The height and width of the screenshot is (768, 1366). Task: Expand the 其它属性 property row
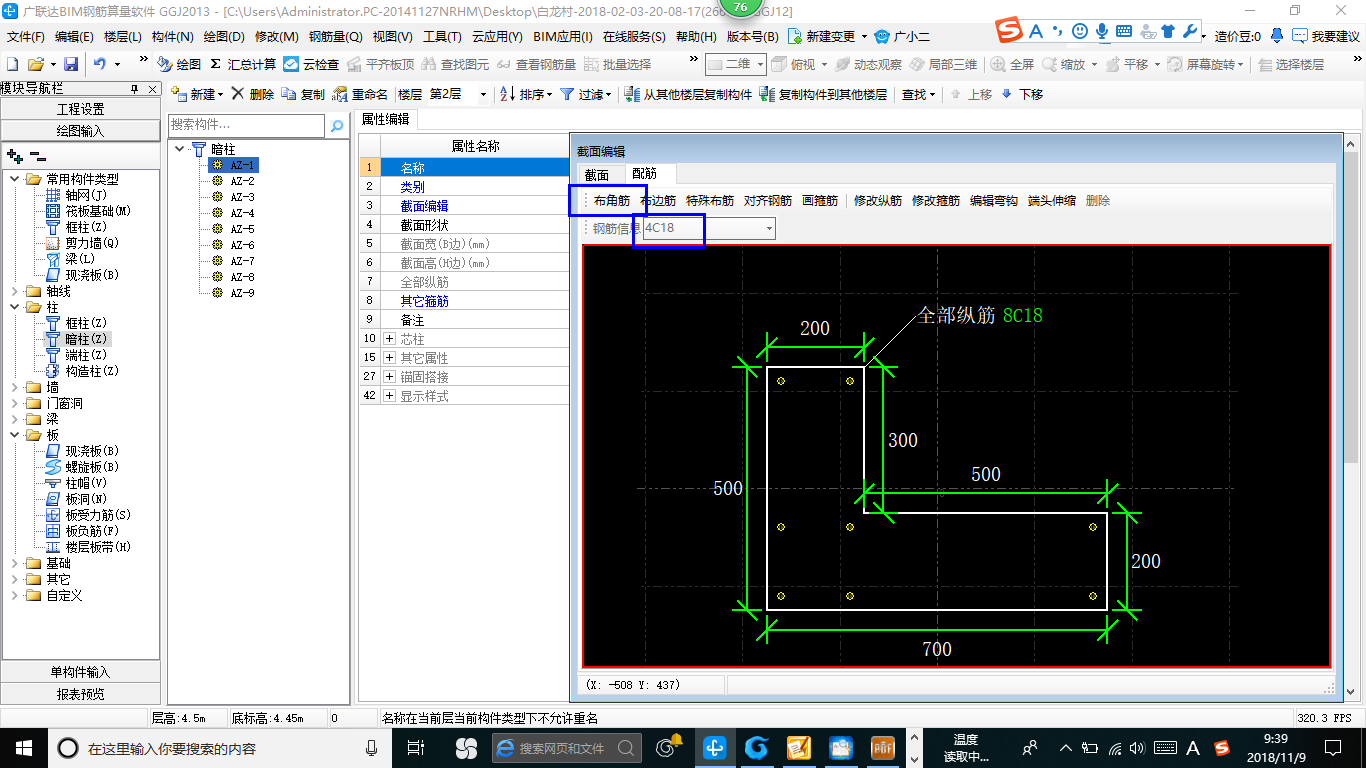coord(390,358)
